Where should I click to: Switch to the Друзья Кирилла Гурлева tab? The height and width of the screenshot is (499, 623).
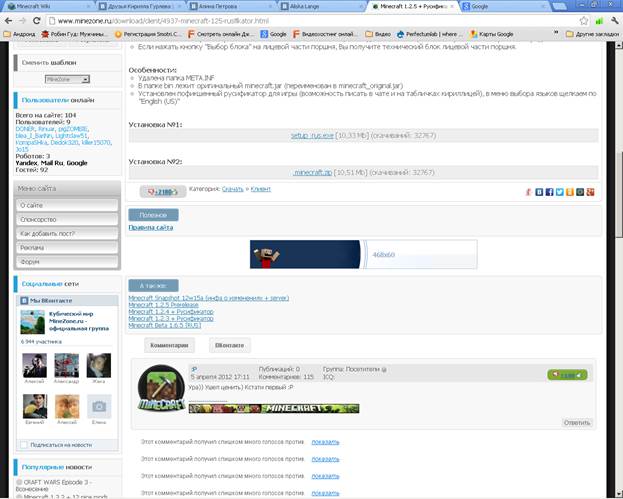pyautogui.click(x=140, y=6)
